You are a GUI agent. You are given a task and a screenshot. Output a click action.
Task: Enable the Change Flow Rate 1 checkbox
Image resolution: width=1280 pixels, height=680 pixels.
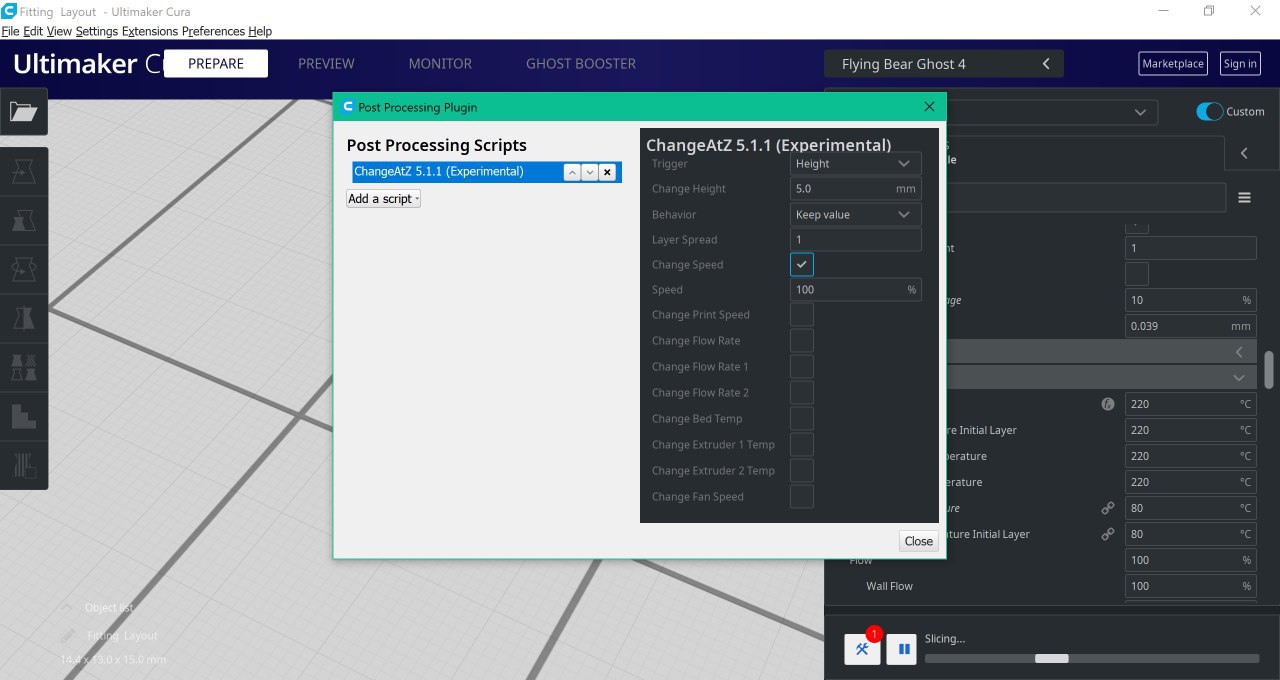[x=802, y=367]
